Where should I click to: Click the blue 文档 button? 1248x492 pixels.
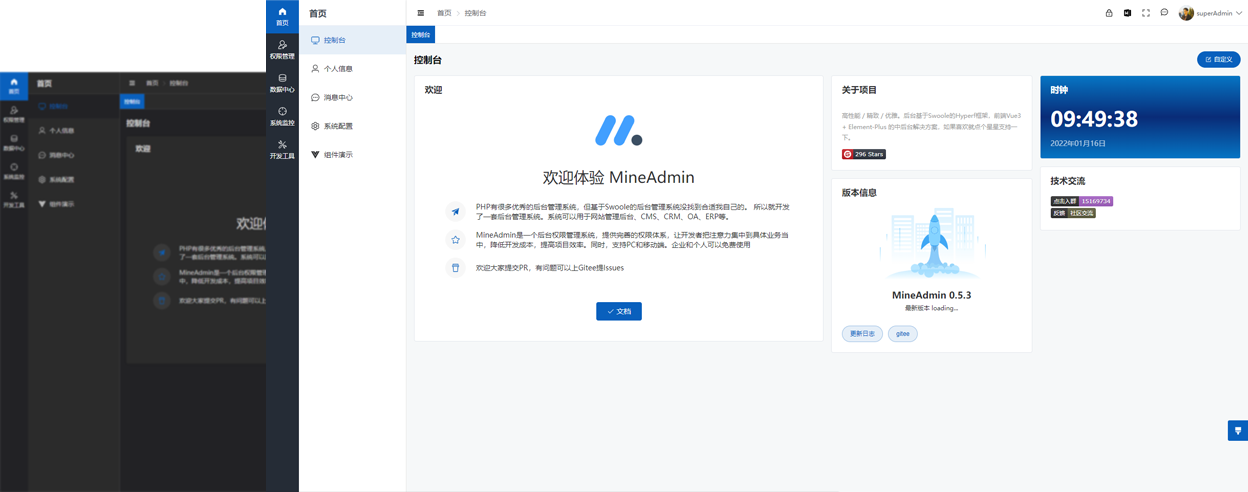click(x=619, y=311)
